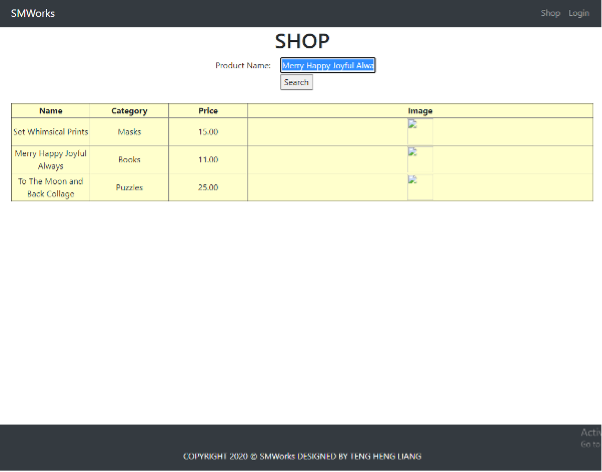
Task: Click the 'Books' category cell
Action: pyautogui.click(x=129, y=159)
